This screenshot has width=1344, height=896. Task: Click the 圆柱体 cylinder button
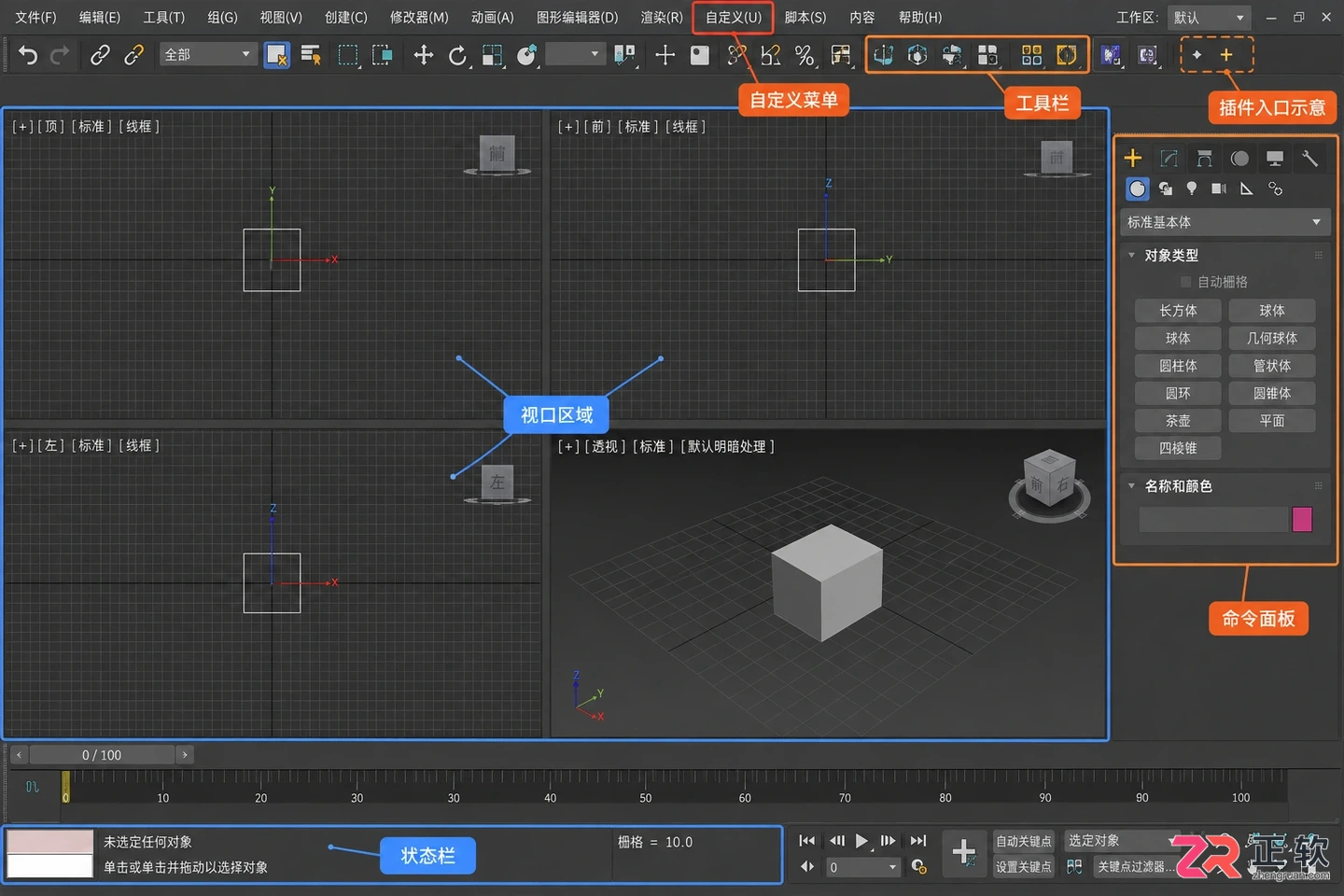tap(1178, 366)
